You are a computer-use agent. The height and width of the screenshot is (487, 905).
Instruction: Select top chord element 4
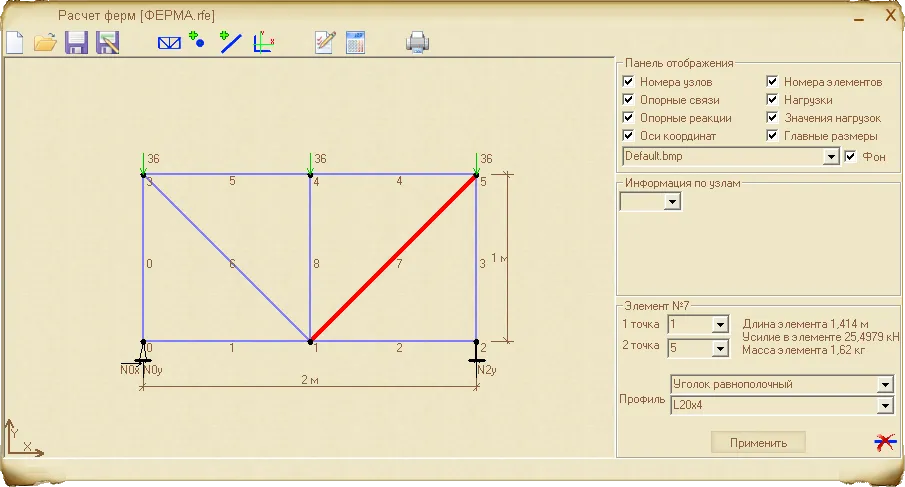point(393,174)
